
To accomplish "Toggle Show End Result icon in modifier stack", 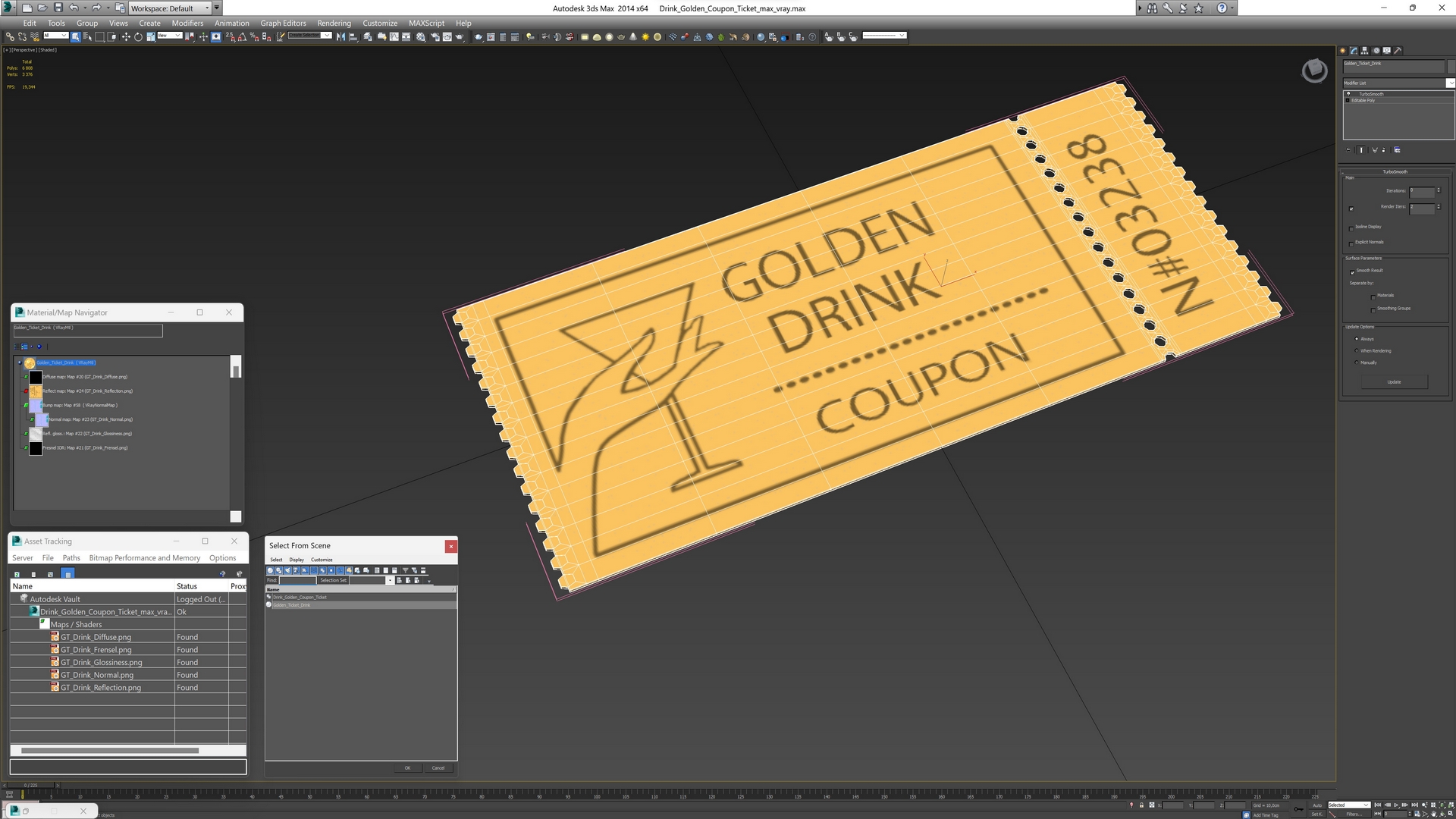I will [1361, 150].
